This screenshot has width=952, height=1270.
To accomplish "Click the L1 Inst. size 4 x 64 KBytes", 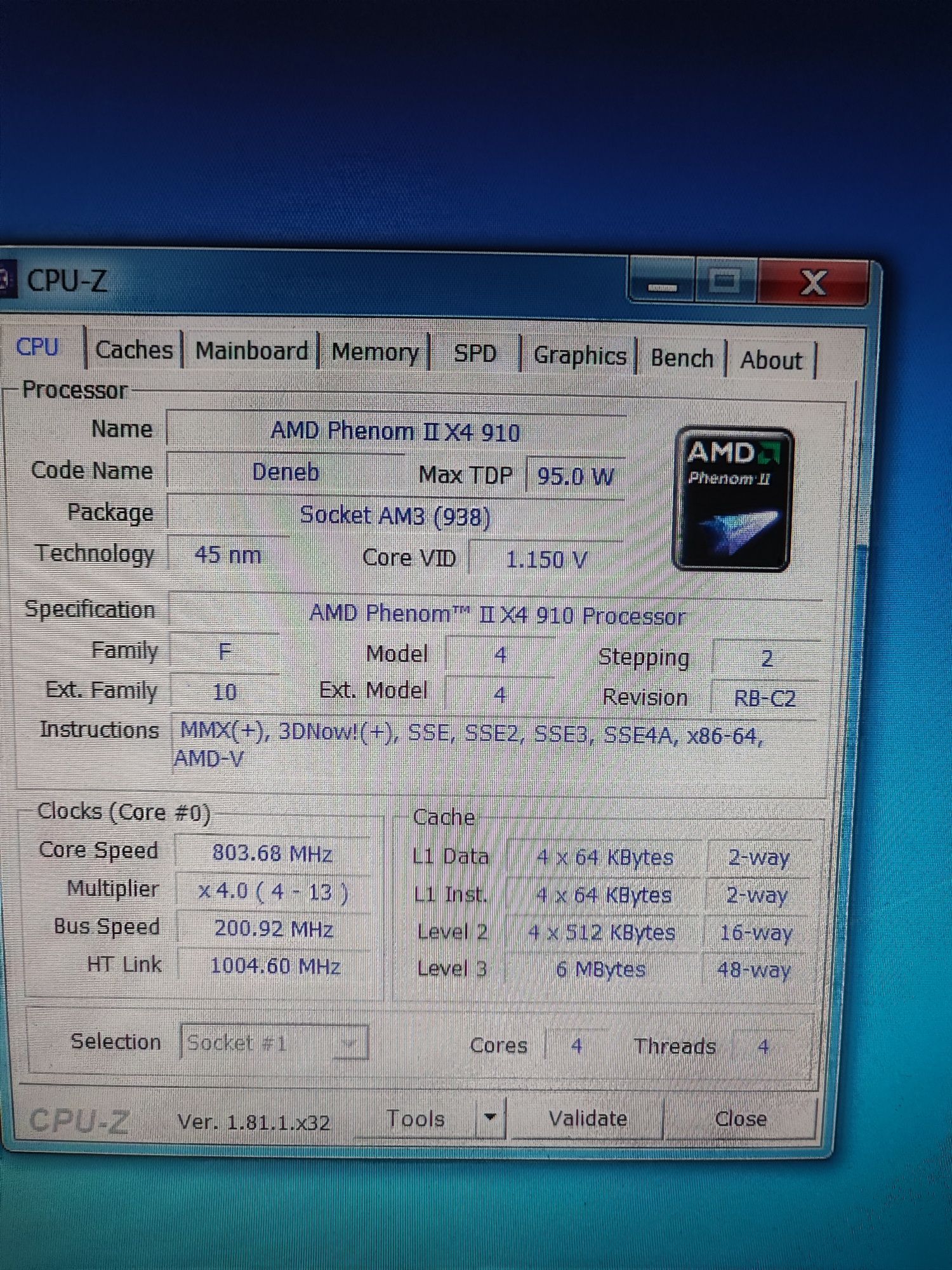I will (x=604, y=895).
